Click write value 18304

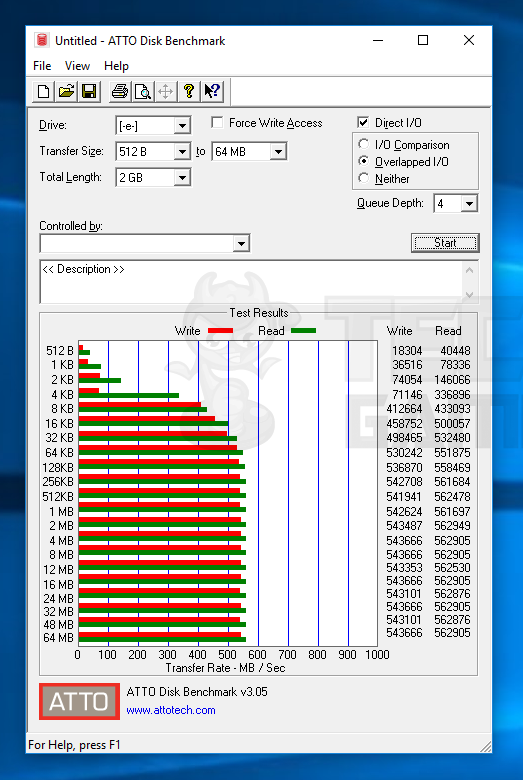click(407, 350)
